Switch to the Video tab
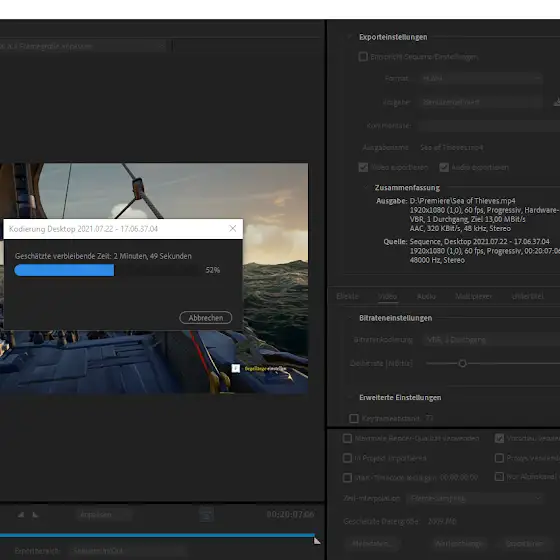 click(x=388, y=296)
